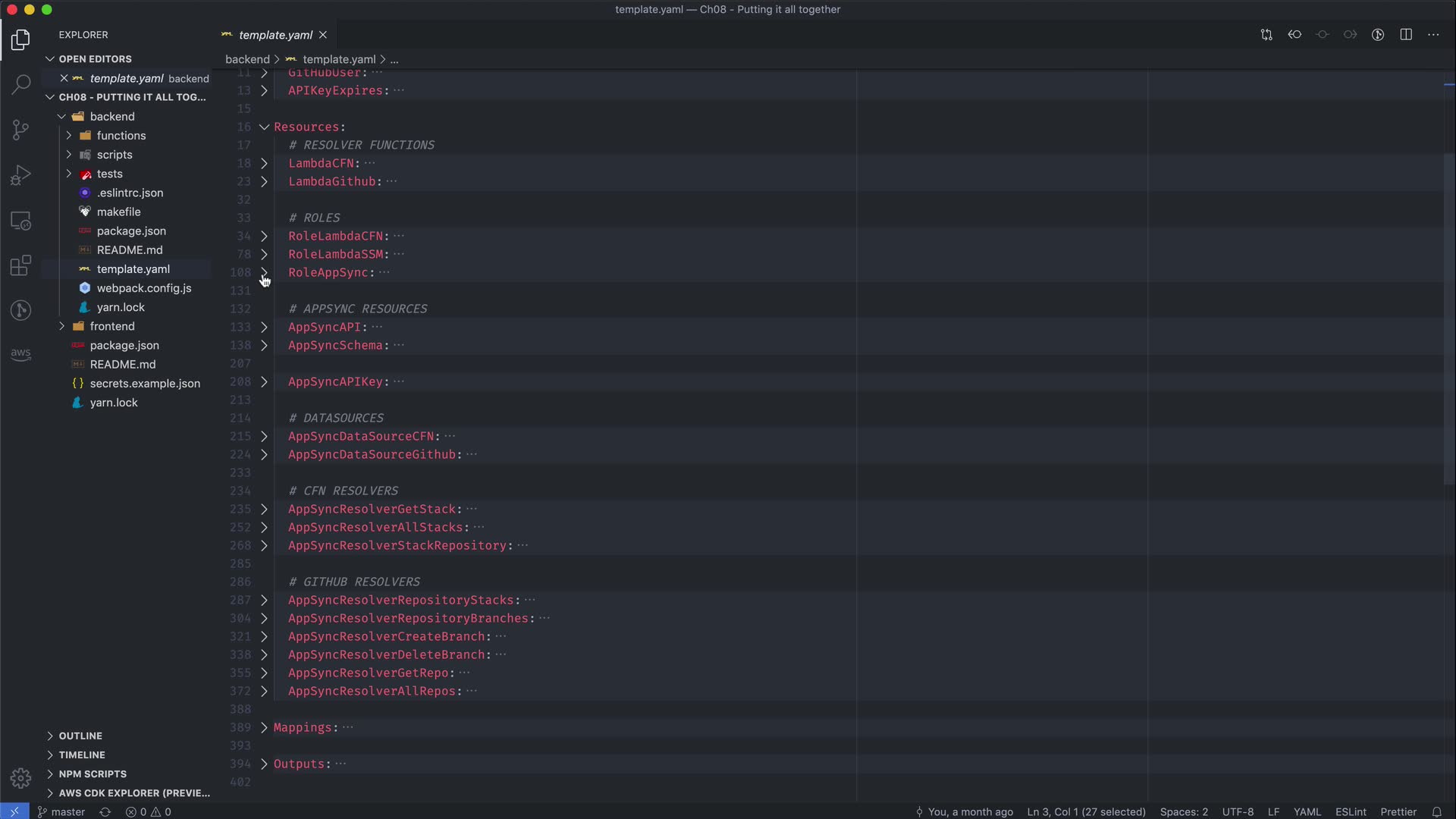Collapse the Resources section fold arrow
The width and height of the screenshot is (1456, 819).
[264, 127]
